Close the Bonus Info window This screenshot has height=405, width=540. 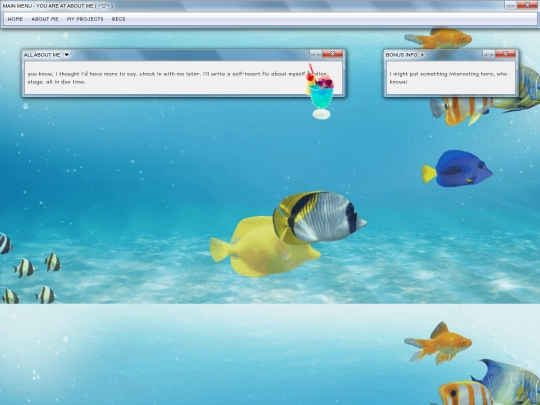[505, 54]
